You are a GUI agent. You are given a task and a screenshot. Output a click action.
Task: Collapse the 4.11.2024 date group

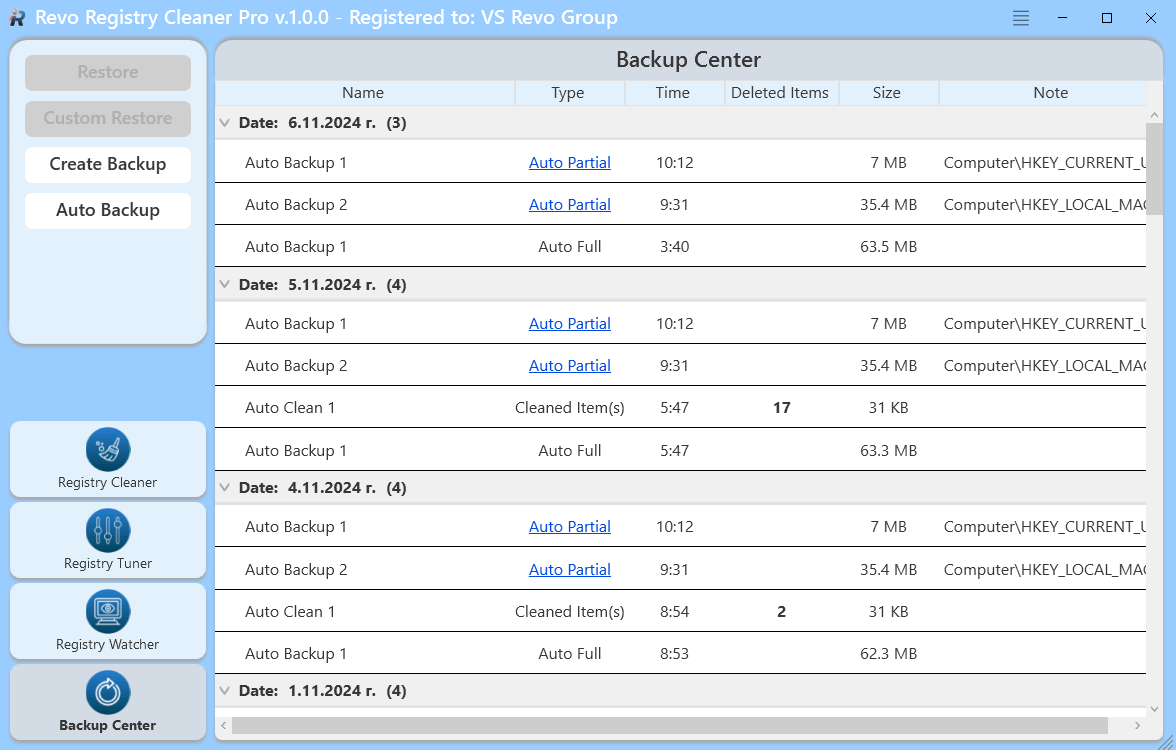225,488
